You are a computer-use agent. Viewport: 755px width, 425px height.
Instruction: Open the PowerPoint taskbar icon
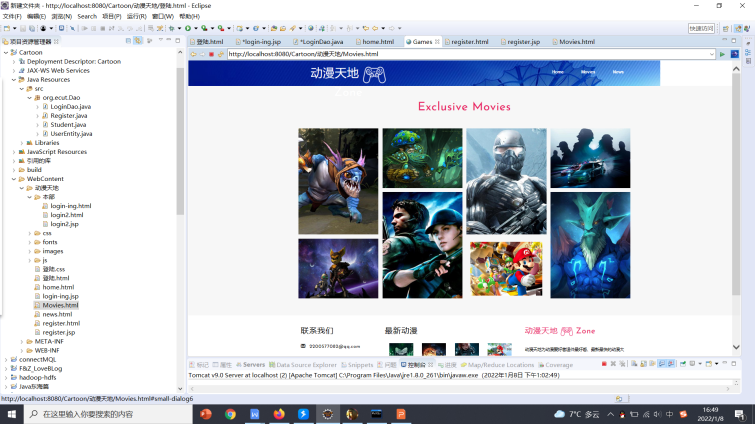pyautogui.click(x=206, y=414)
